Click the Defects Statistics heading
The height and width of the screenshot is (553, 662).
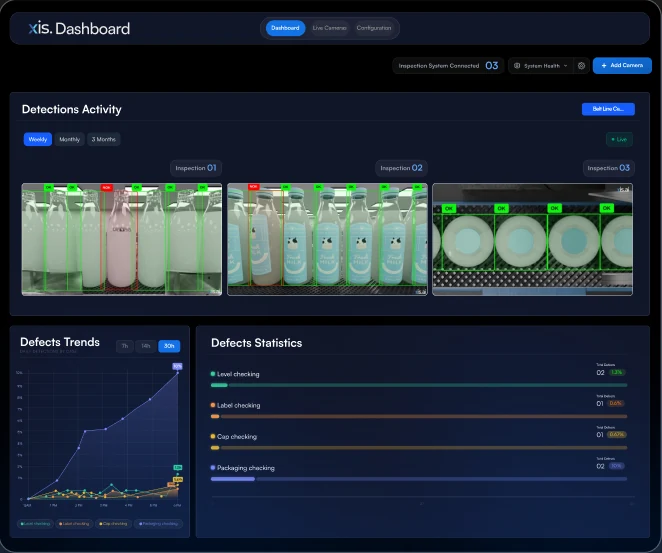click(257, 343)
